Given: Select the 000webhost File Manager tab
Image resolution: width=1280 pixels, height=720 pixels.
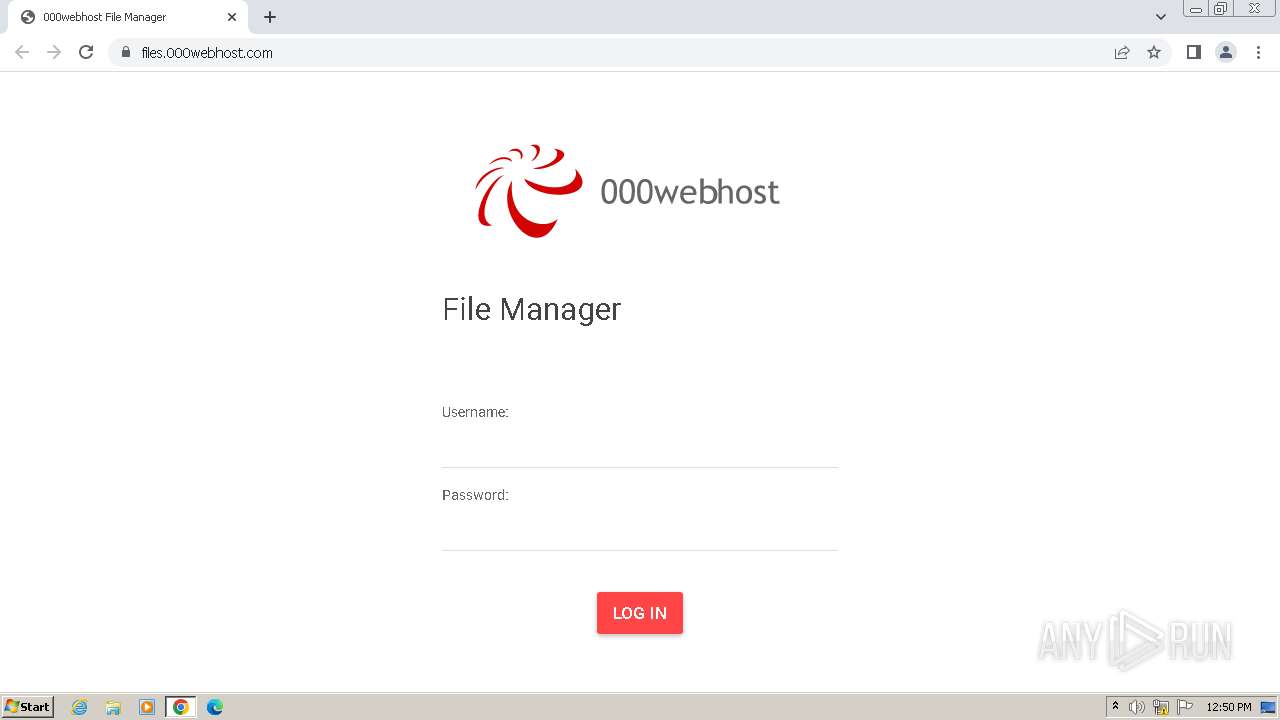Looking at the screenshot, I should [x=128, y=17].
